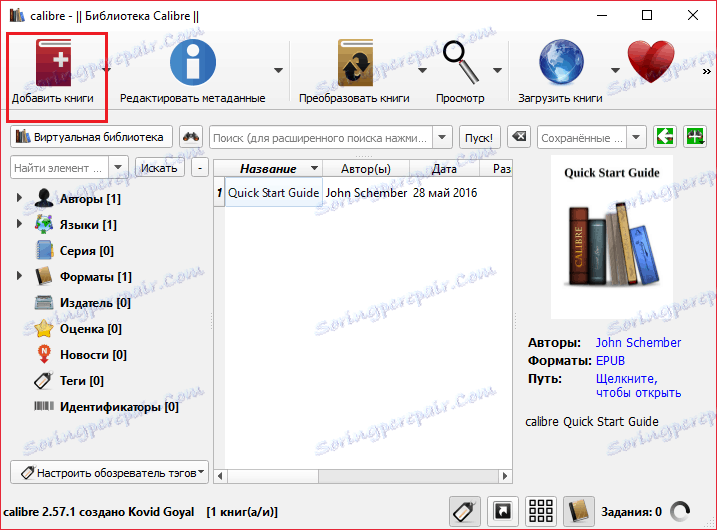
Task: Click the Пуск! search button
Action: click(479, 137)
